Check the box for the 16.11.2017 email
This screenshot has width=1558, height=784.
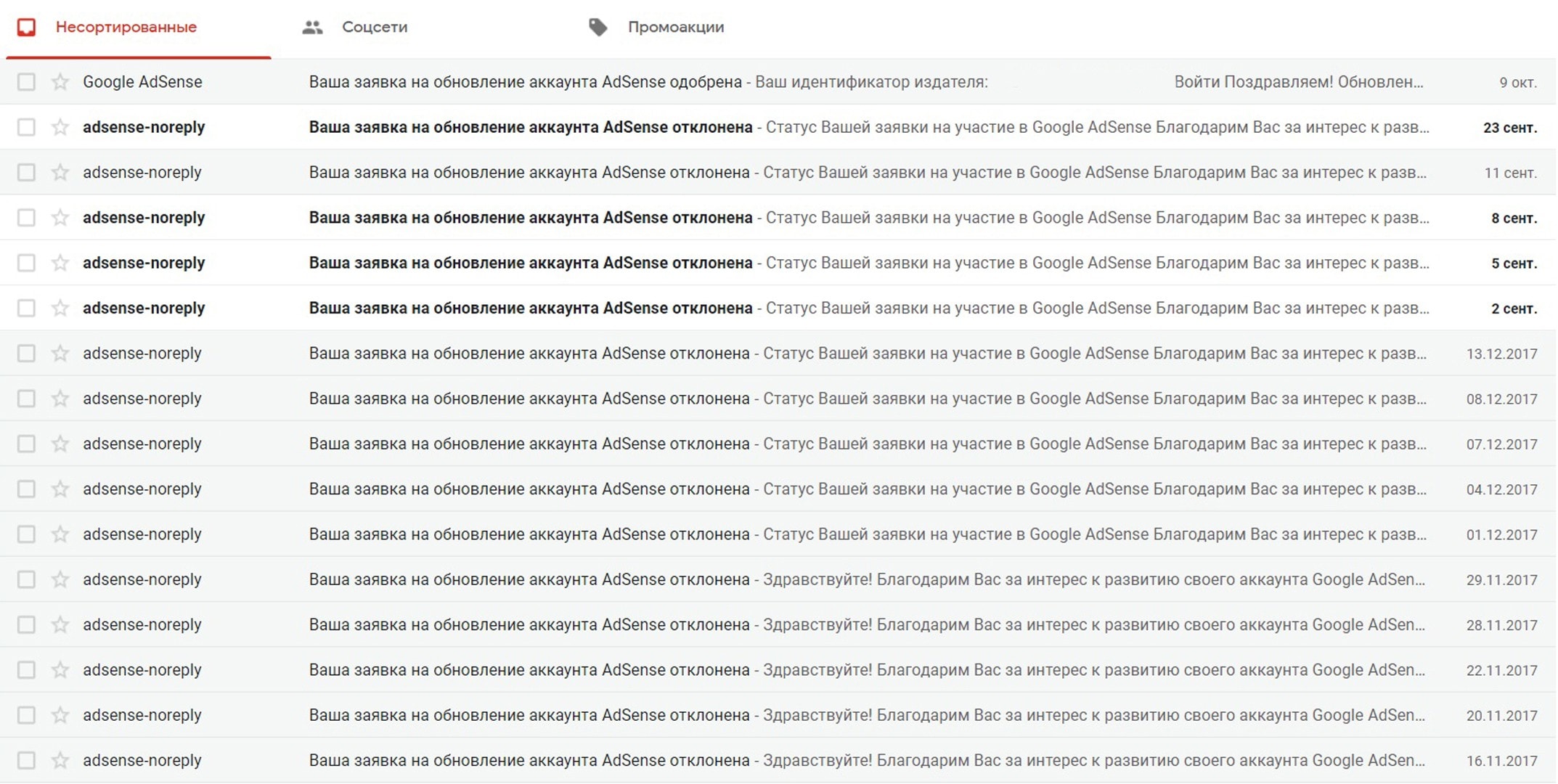(26, 761)
